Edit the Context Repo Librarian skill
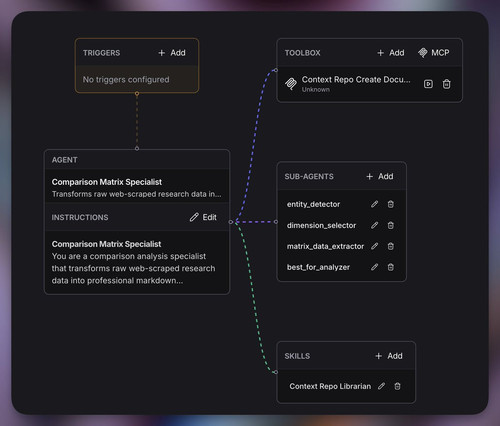Viewport: 500px width, 426px height. (x=381, y=386)
